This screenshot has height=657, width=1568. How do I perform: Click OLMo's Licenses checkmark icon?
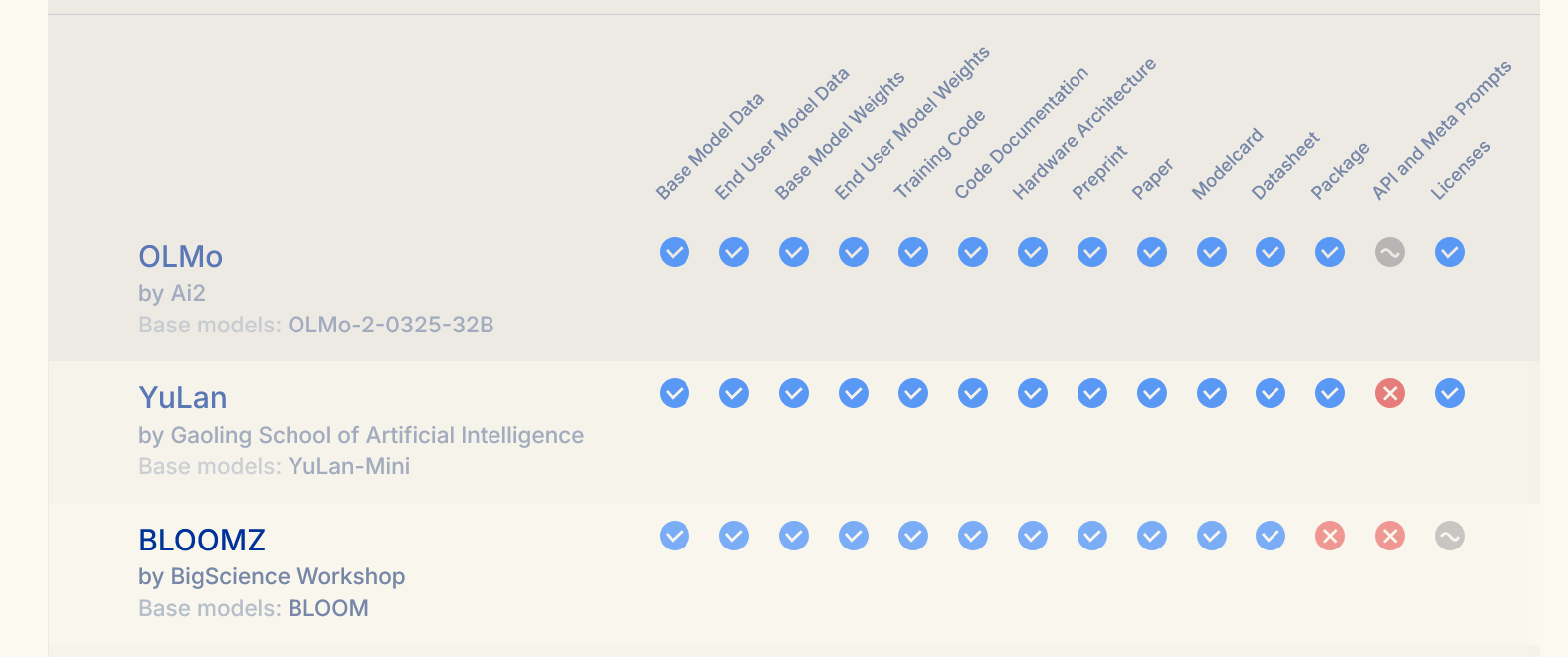pyautogui.click(x=1450, y=252)
